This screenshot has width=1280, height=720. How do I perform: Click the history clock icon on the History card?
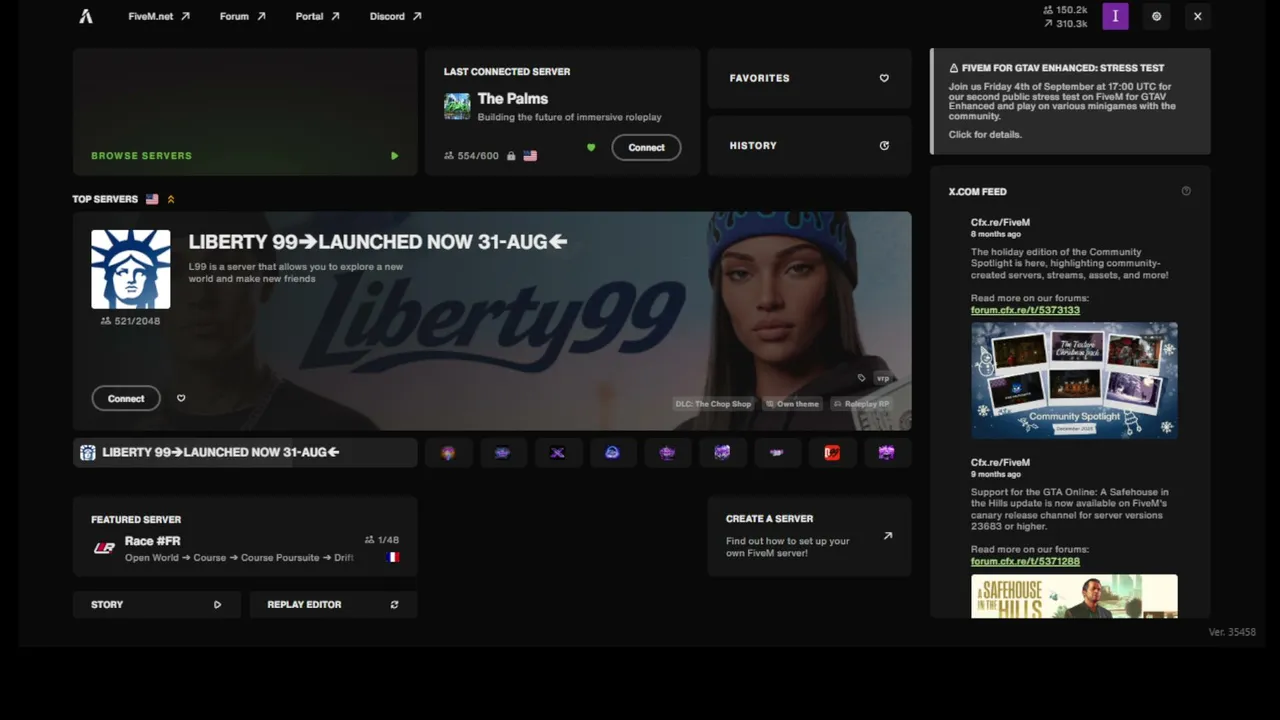click(884, 146)
